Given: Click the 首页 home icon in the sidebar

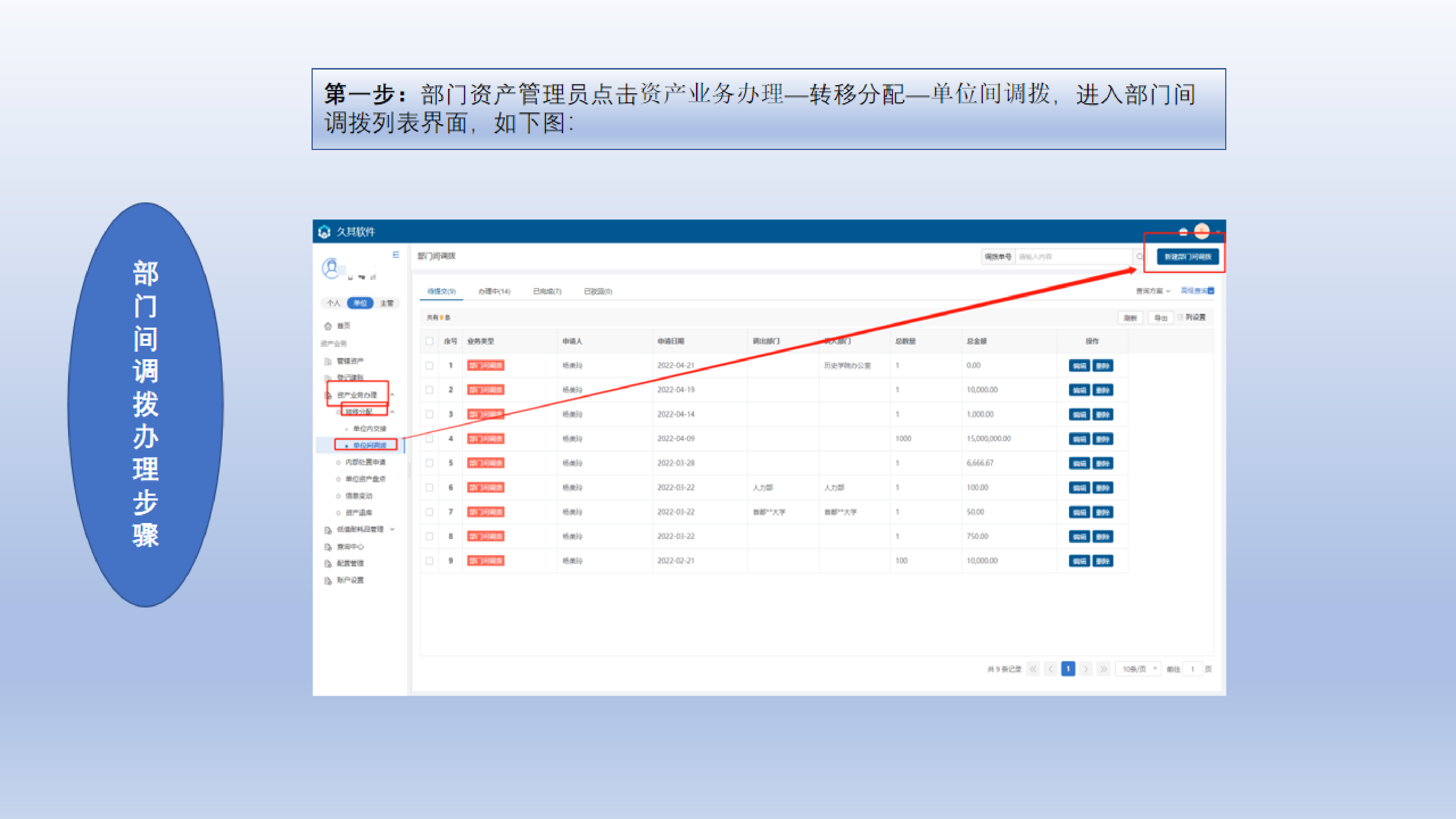Looking at the screenshot, I should click(328, 326).
